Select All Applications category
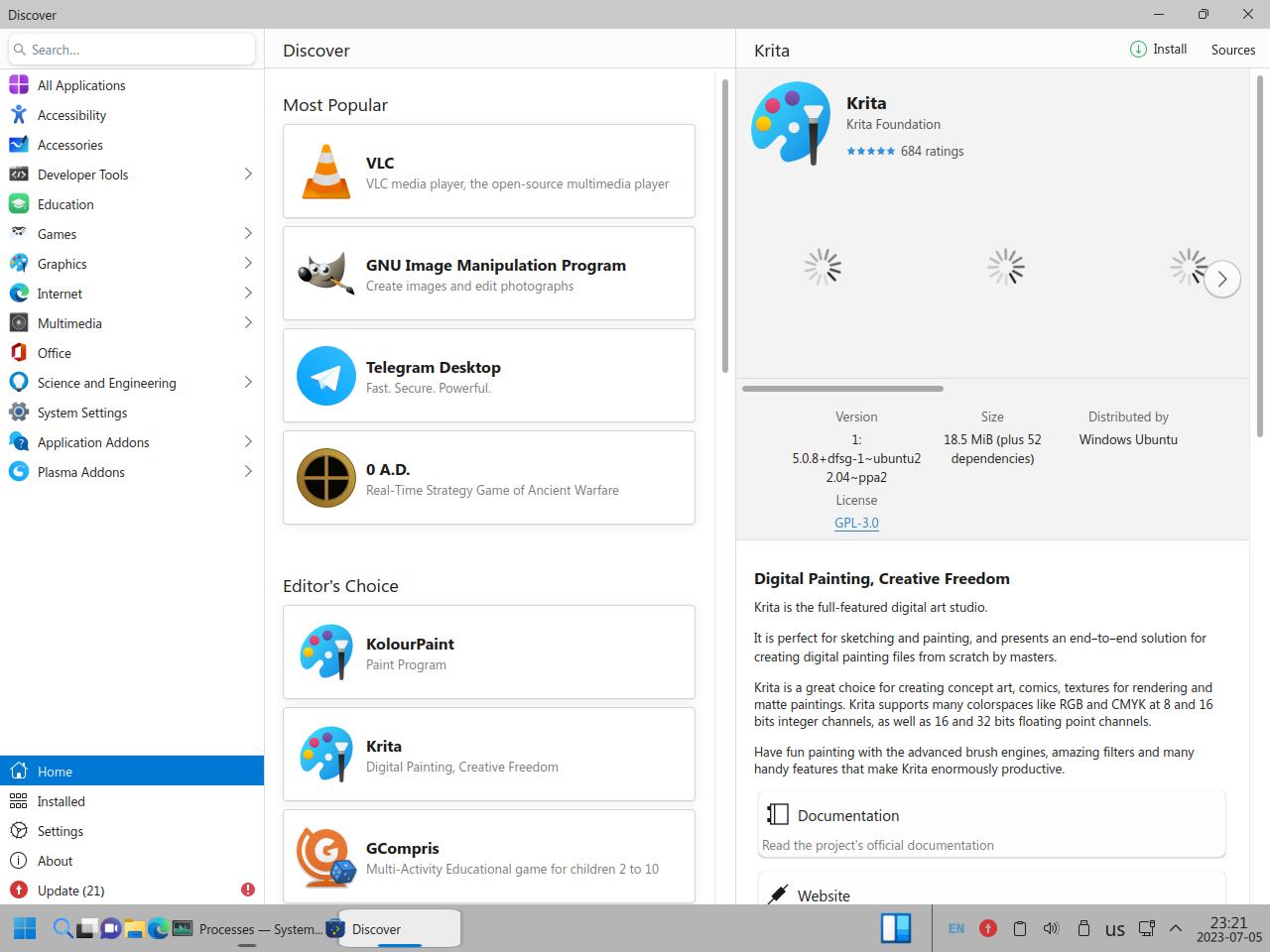 (x=132, y=85)
